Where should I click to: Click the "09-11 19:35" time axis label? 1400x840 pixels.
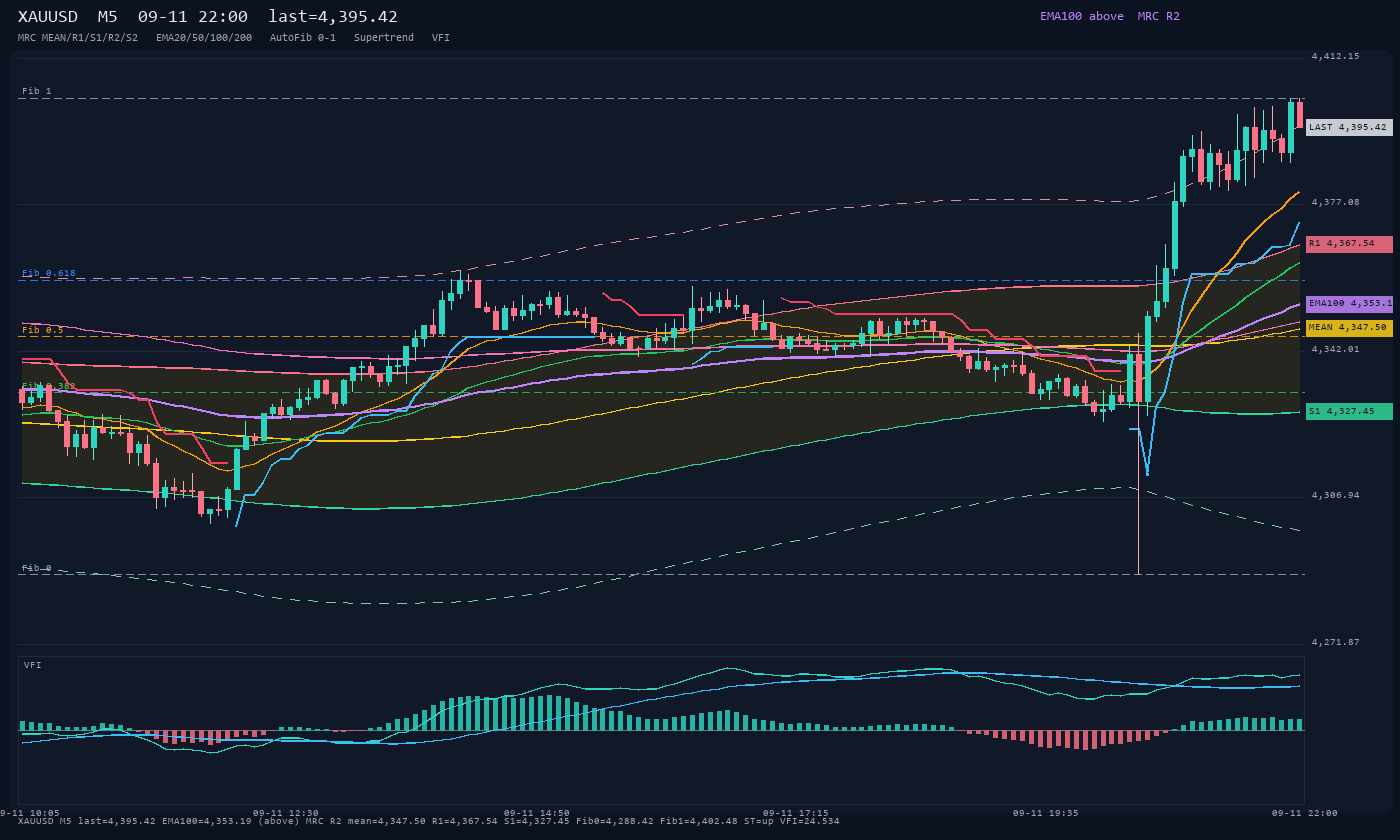(1046, 813)
